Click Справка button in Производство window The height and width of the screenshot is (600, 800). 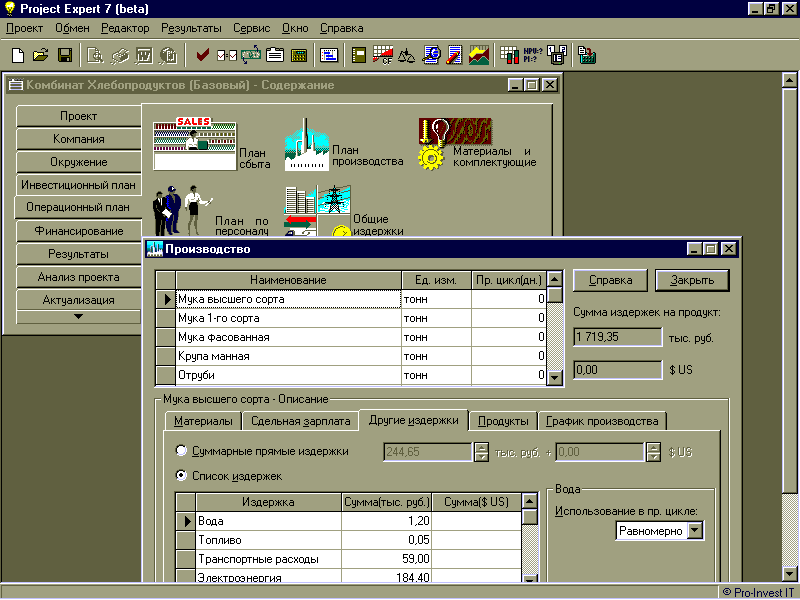(610, 280)
